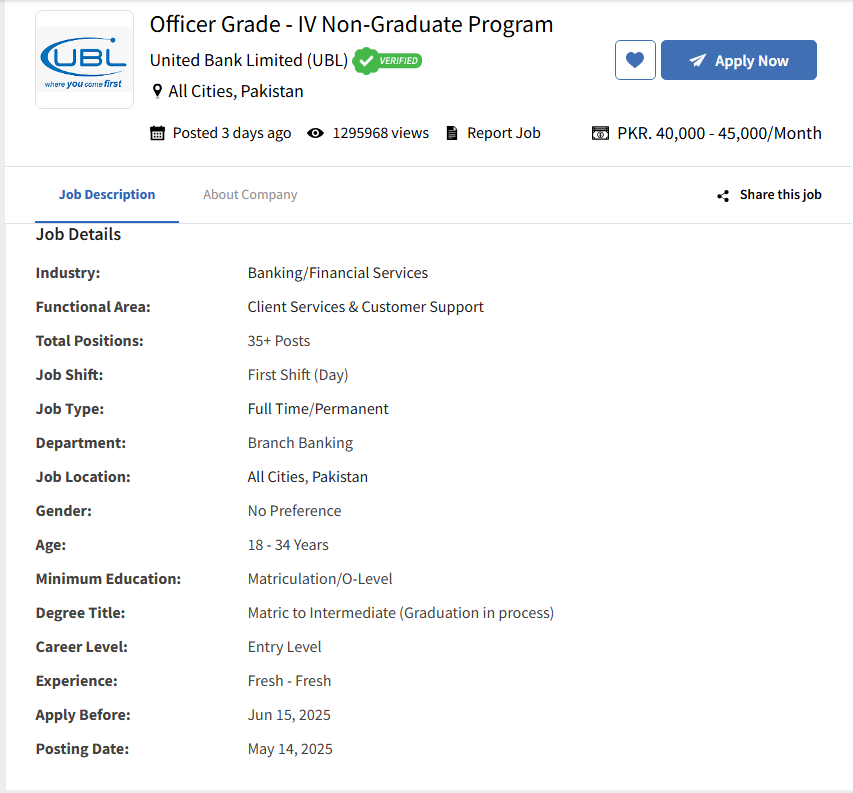Click the 'Posted 3 days ago' text

point(232,133)
